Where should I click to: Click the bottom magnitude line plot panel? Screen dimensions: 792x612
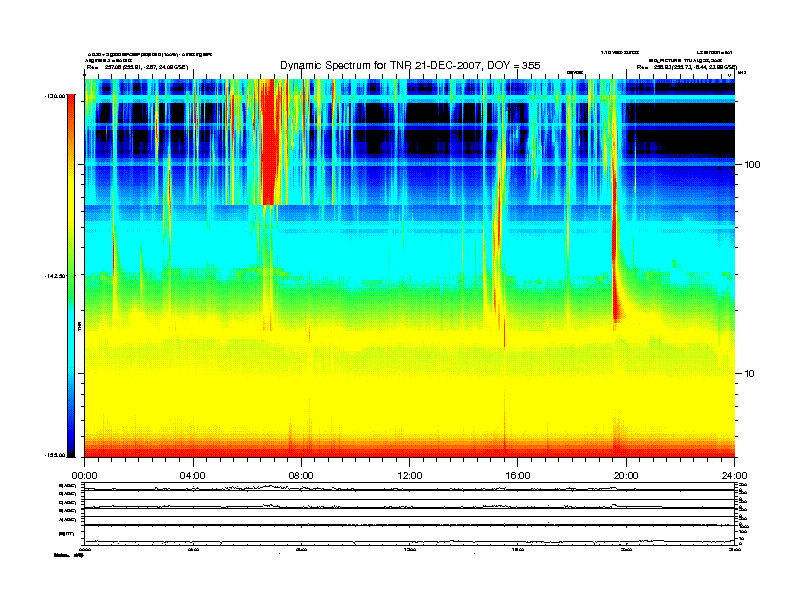point(410,535)
